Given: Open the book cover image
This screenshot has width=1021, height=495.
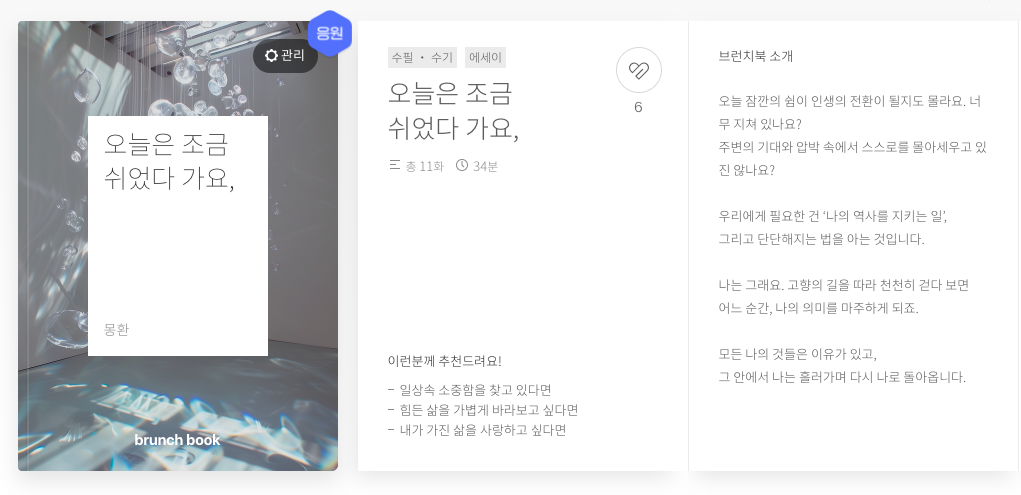Looking at the screenshot, I should tap(178, 246).
